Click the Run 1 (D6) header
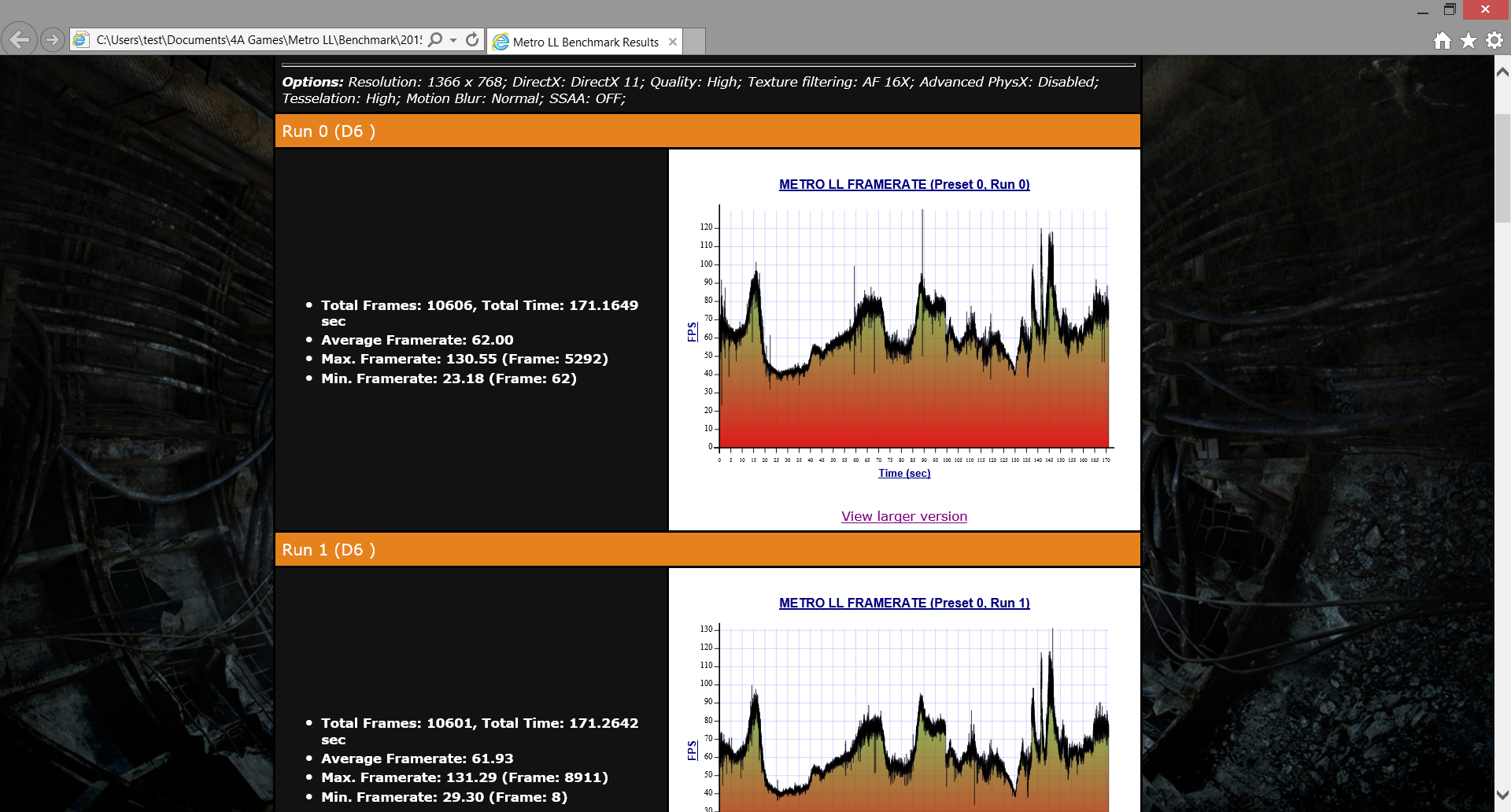 pyautogui.click(x=707, y=550)
